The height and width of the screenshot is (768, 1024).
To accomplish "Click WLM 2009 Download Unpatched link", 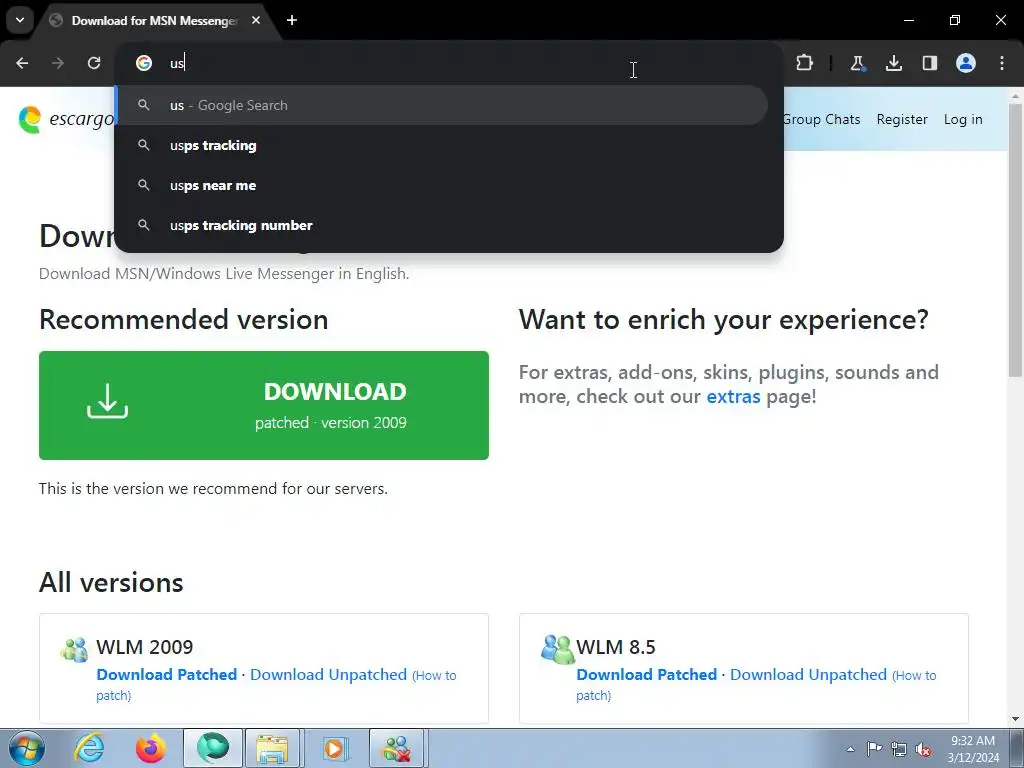I will pyautogui.click(x=328, y=675).
